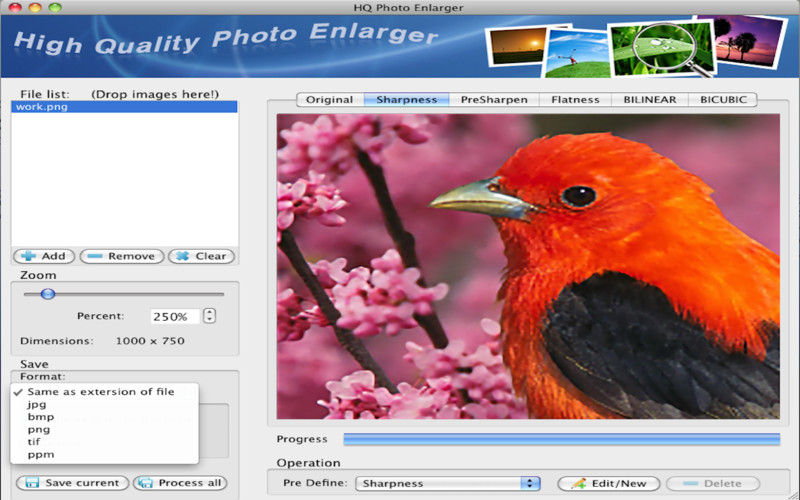
Task: Select jpg from the format menu
Action: [104, 404]
